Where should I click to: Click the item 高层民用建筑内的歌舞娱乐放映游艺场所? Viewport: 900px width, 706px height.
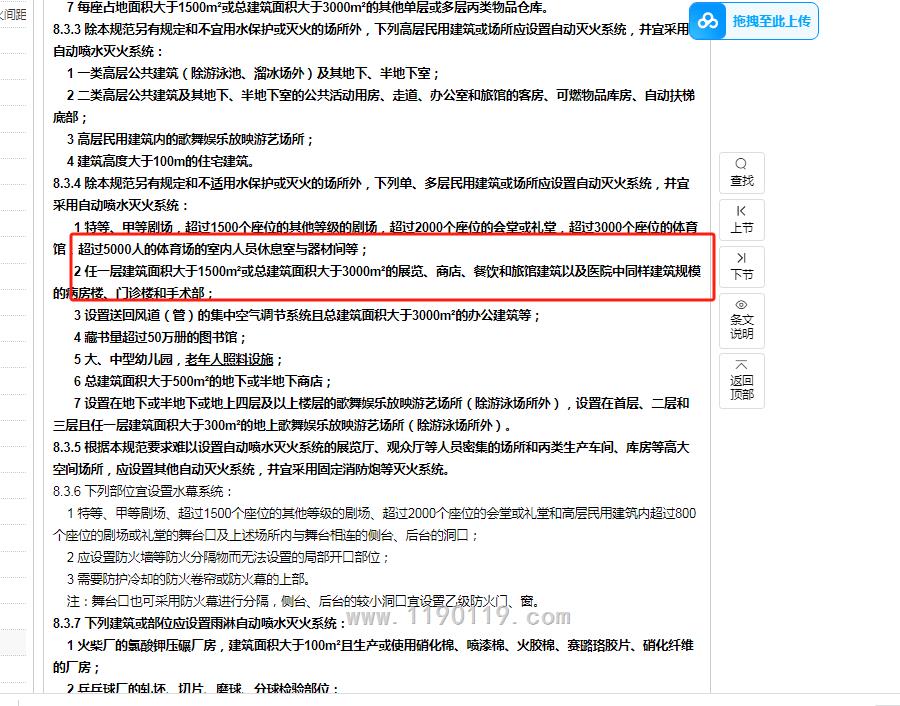click(x=190, y=139)
